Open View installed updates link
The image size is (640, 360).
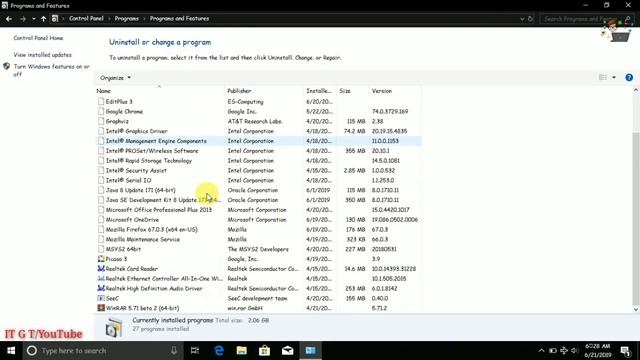tap(42, 55)
